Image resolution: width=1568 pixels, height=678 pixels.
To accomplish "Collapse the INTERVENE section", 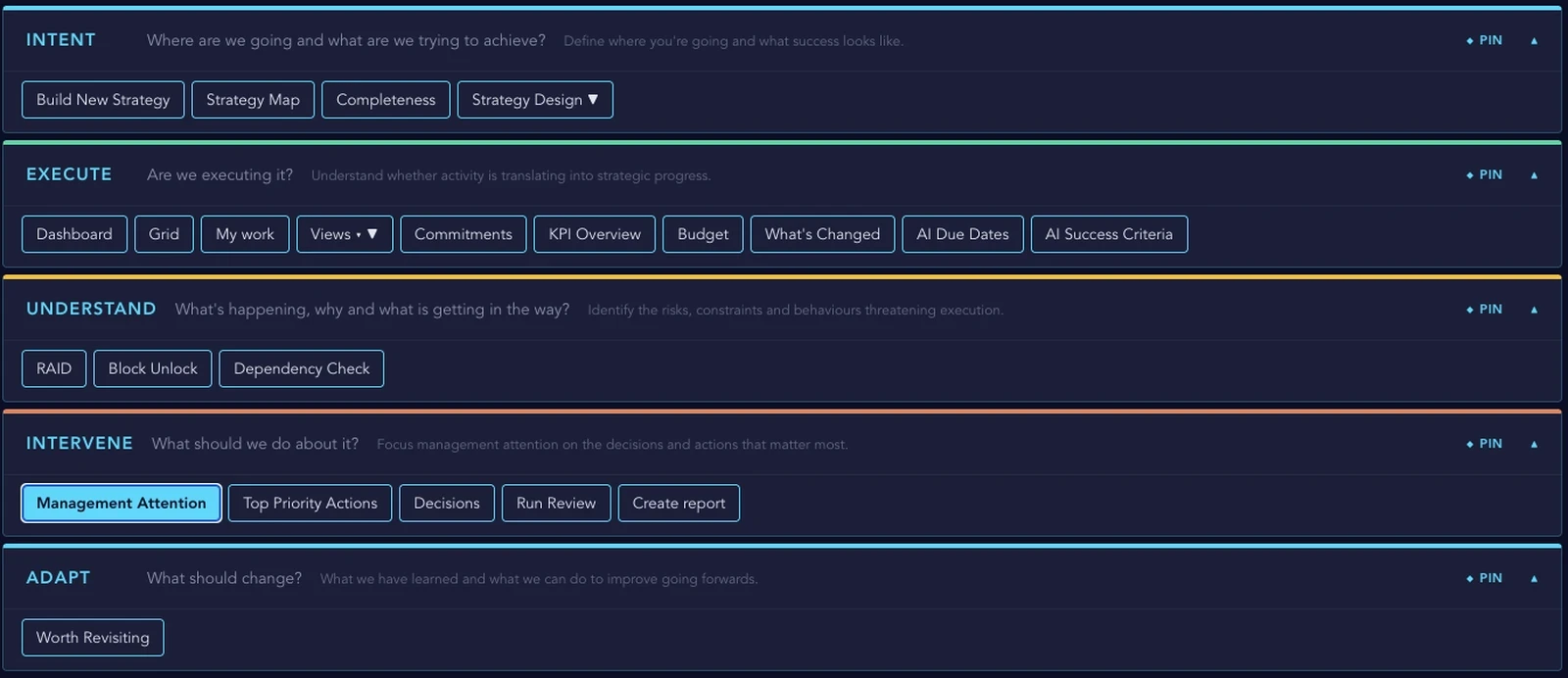I will 1534,444.
